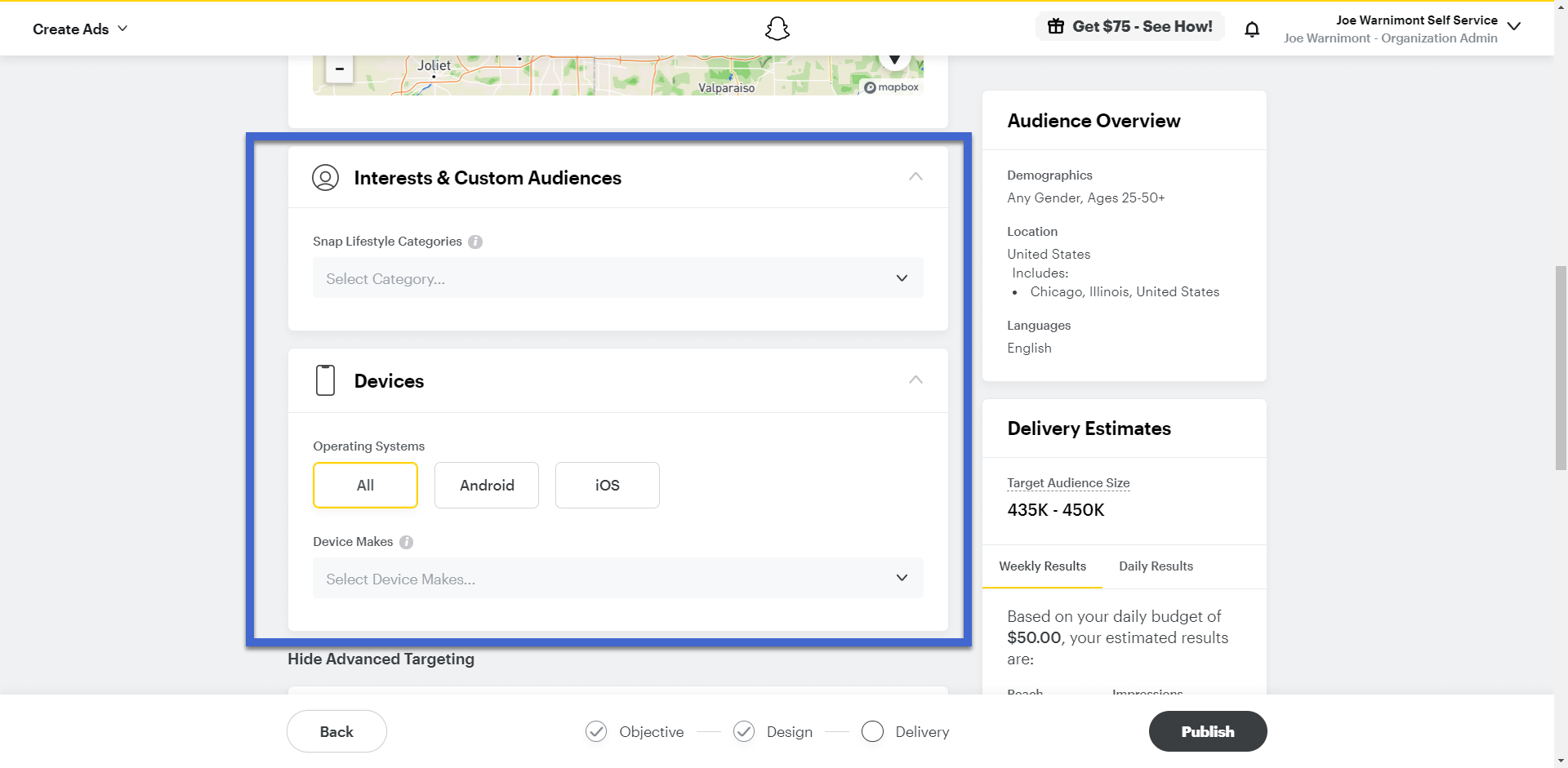Click the Interests & Custom Audiences person icon

pos(325,177)
